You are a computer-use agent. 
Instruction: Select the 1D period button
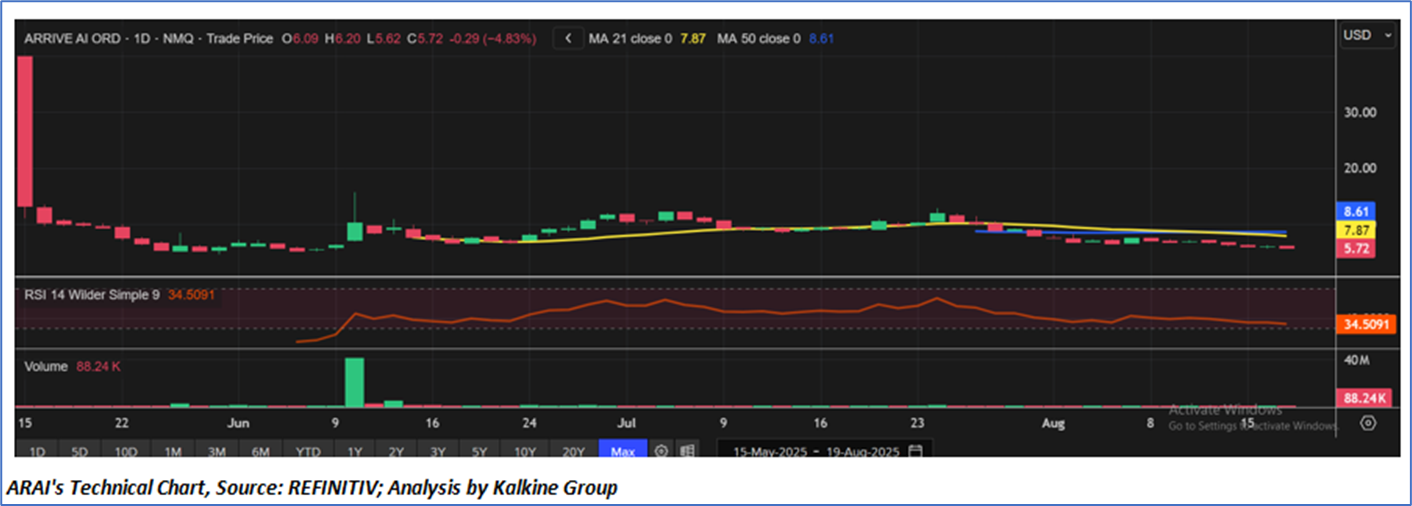(x=36, y=451)
